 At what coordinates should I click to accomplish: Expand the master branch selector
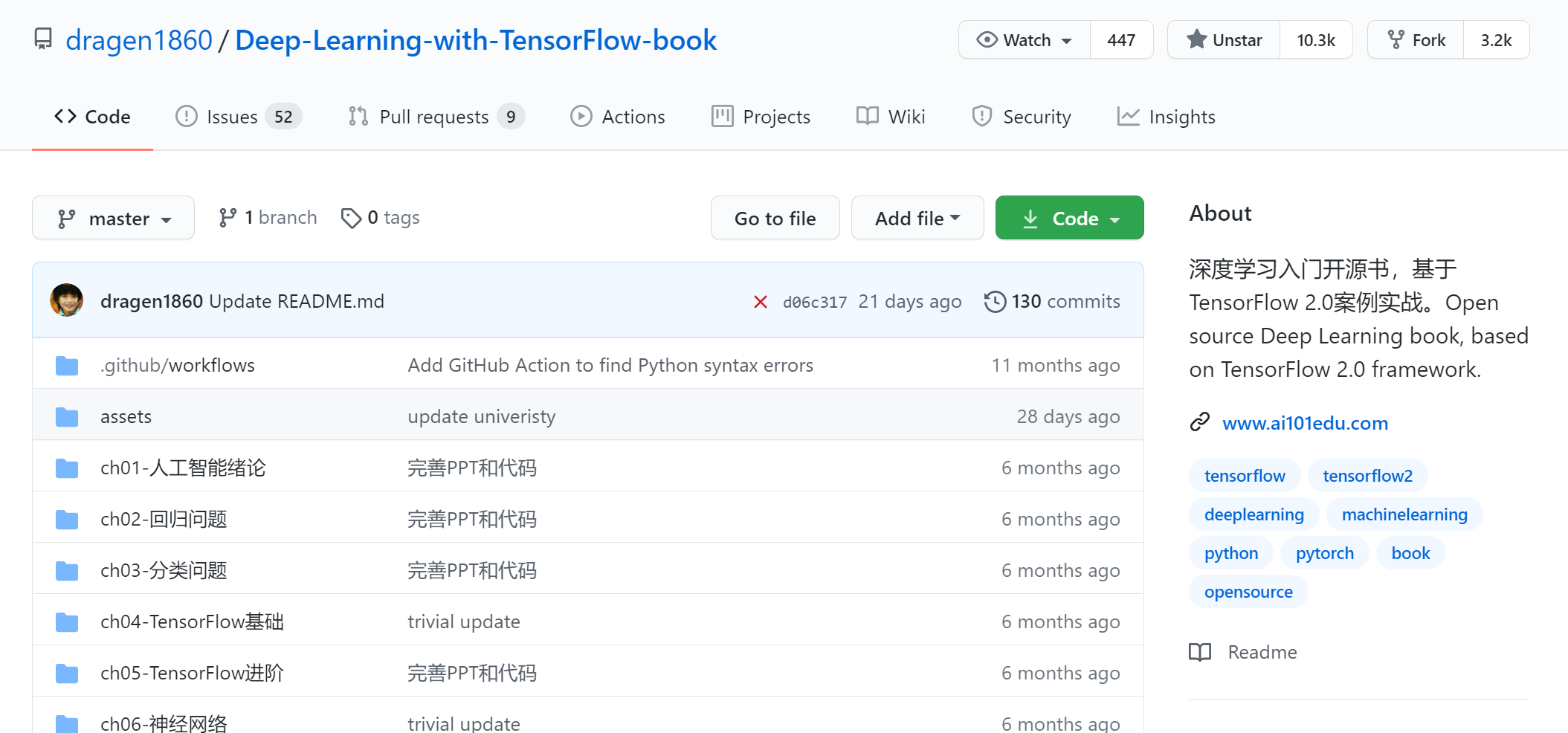pyautogui.click(x=113, y=219)
